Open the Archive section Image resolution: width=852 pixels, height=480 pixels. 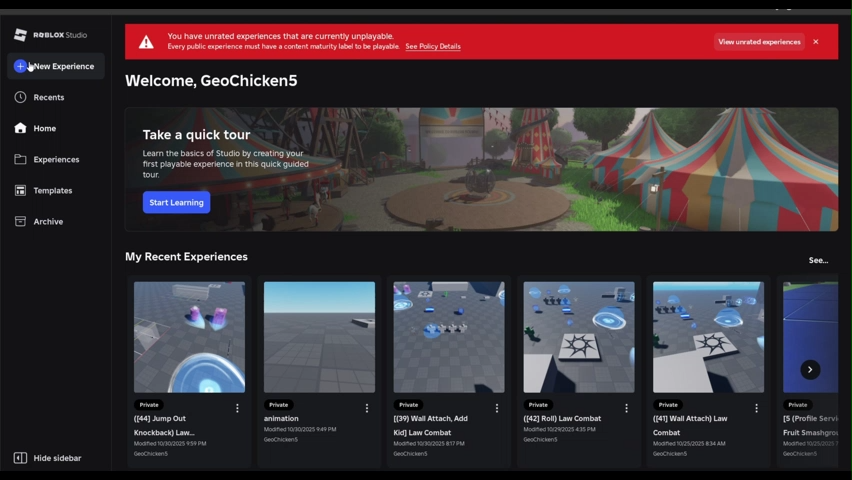56,221
